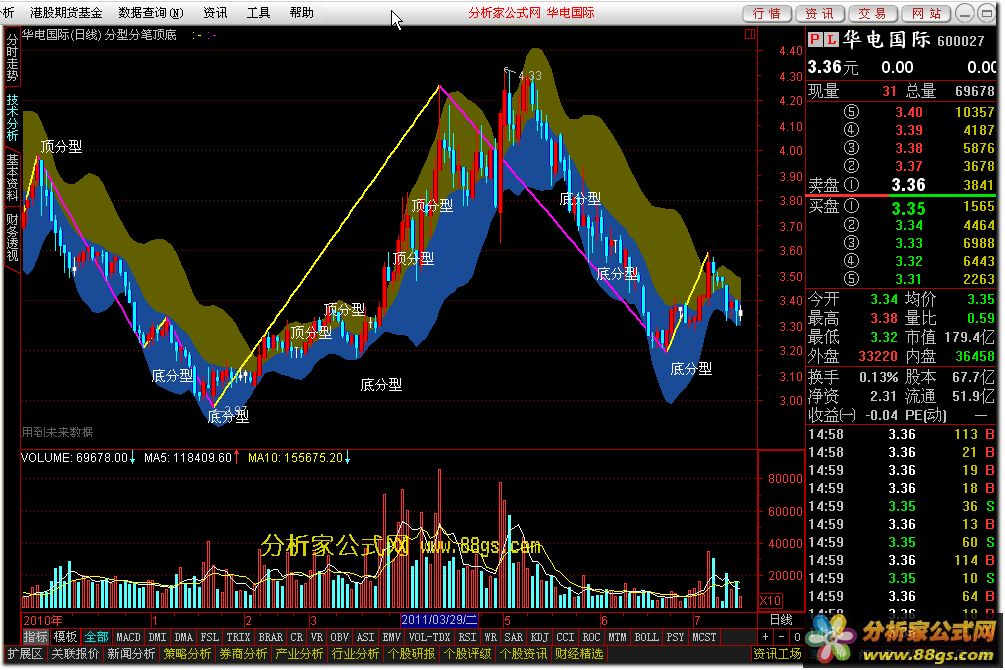Open the 个股评级 tab
Screen dimensions: 1005x670
(x=467, y=653)
